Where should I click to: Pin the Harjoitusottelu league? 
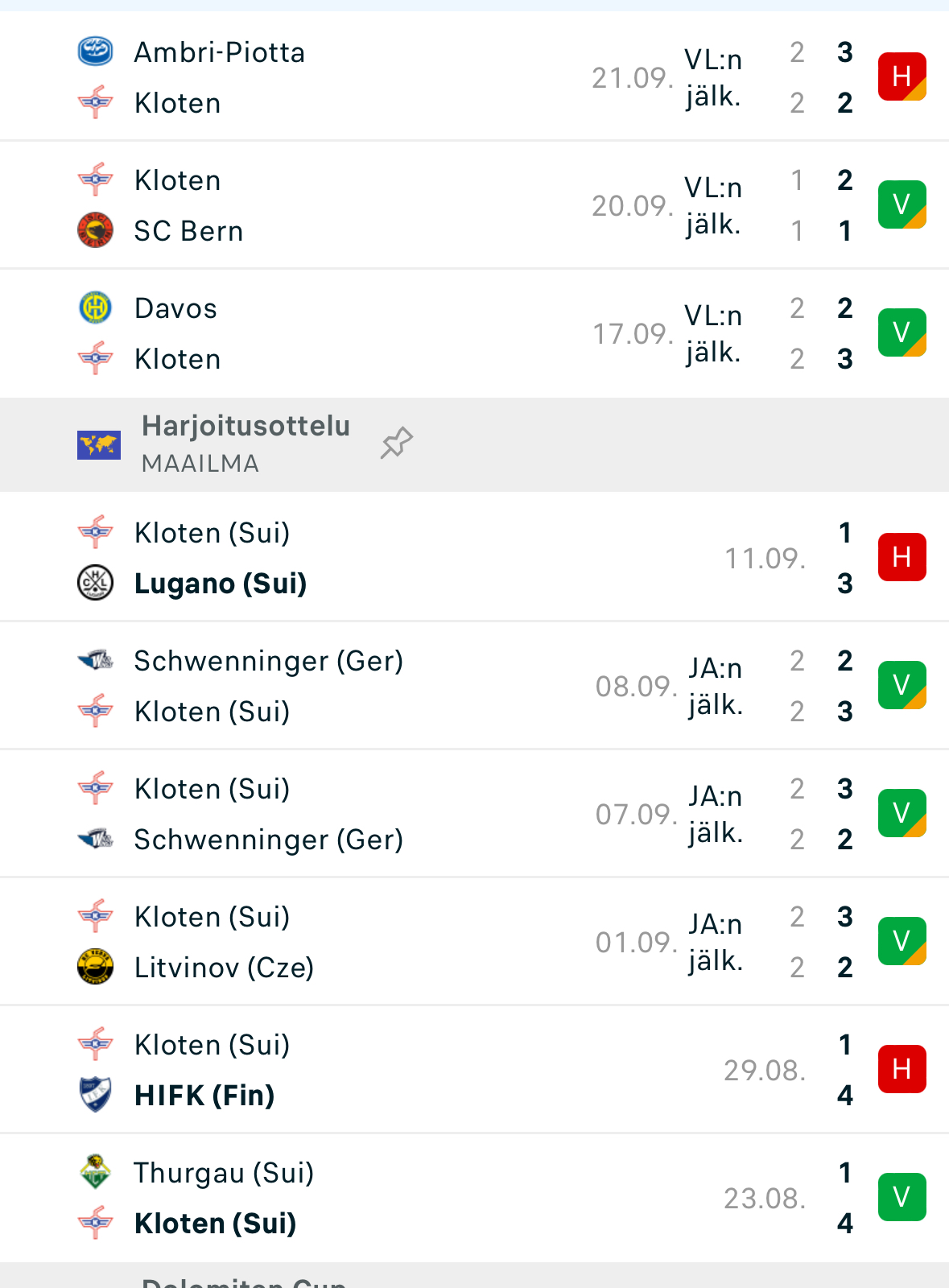click(396, 443)
